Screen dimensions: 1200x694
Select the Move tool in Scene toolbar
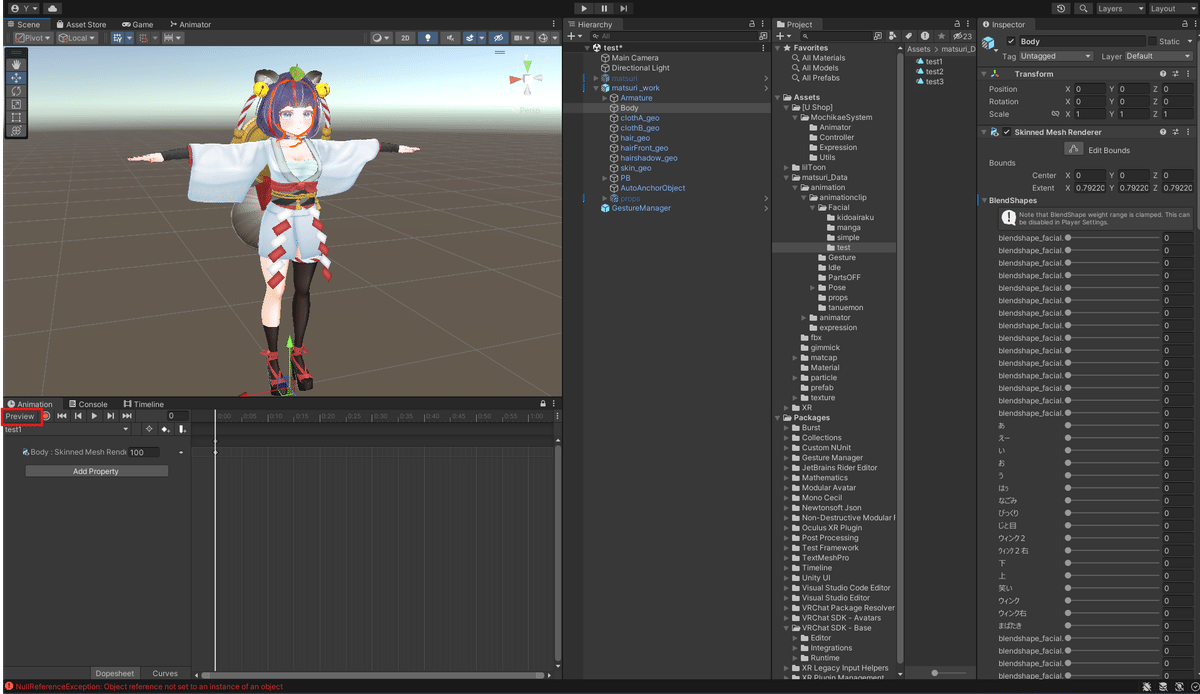click(x=17, y=78)
